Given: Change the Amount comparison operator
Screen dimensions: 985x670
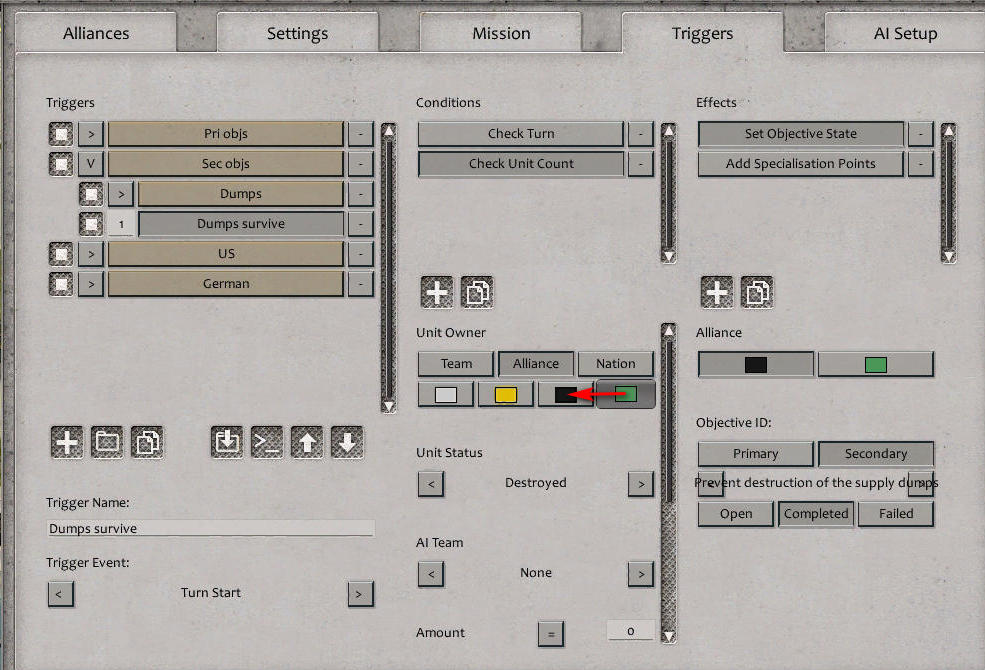Looking at the screenshot, I should tap(551, 634).
